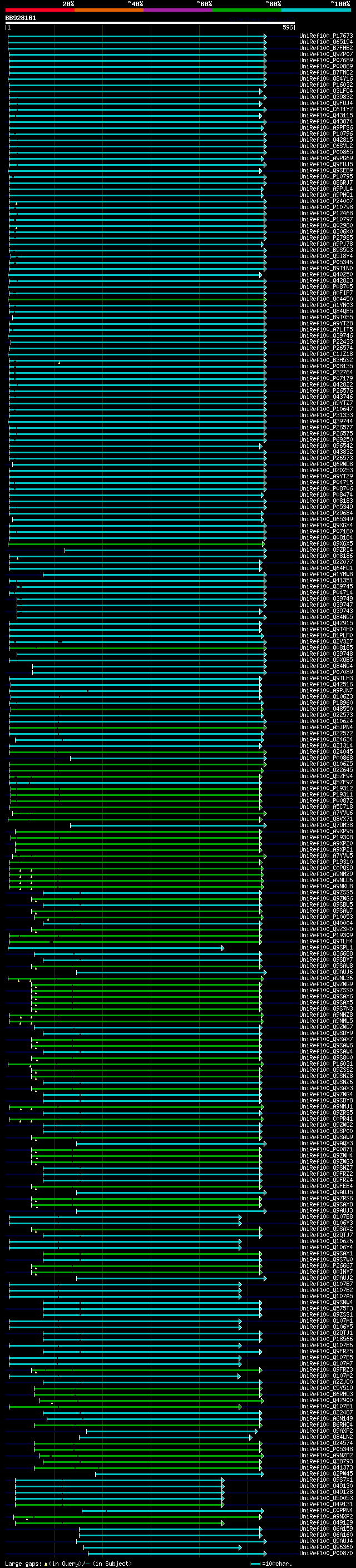This screenshot has width=356, height=1568.
Task: Select label UniRef100_C6T1Y2
Action: pyautogui.click(x=326, y=110)
